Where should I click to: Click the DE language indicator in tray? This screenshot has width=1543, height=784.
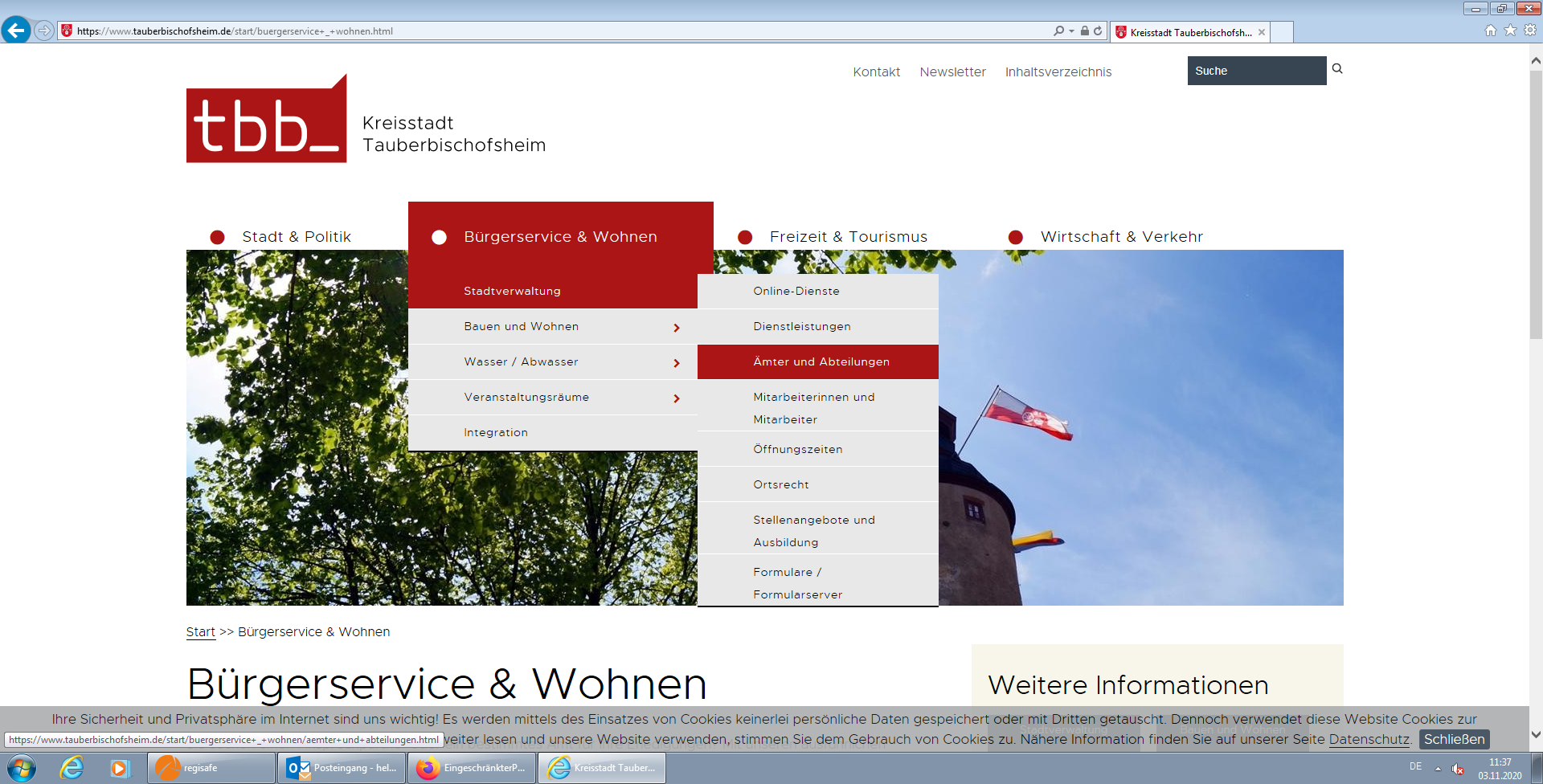tap(1415, 767)
